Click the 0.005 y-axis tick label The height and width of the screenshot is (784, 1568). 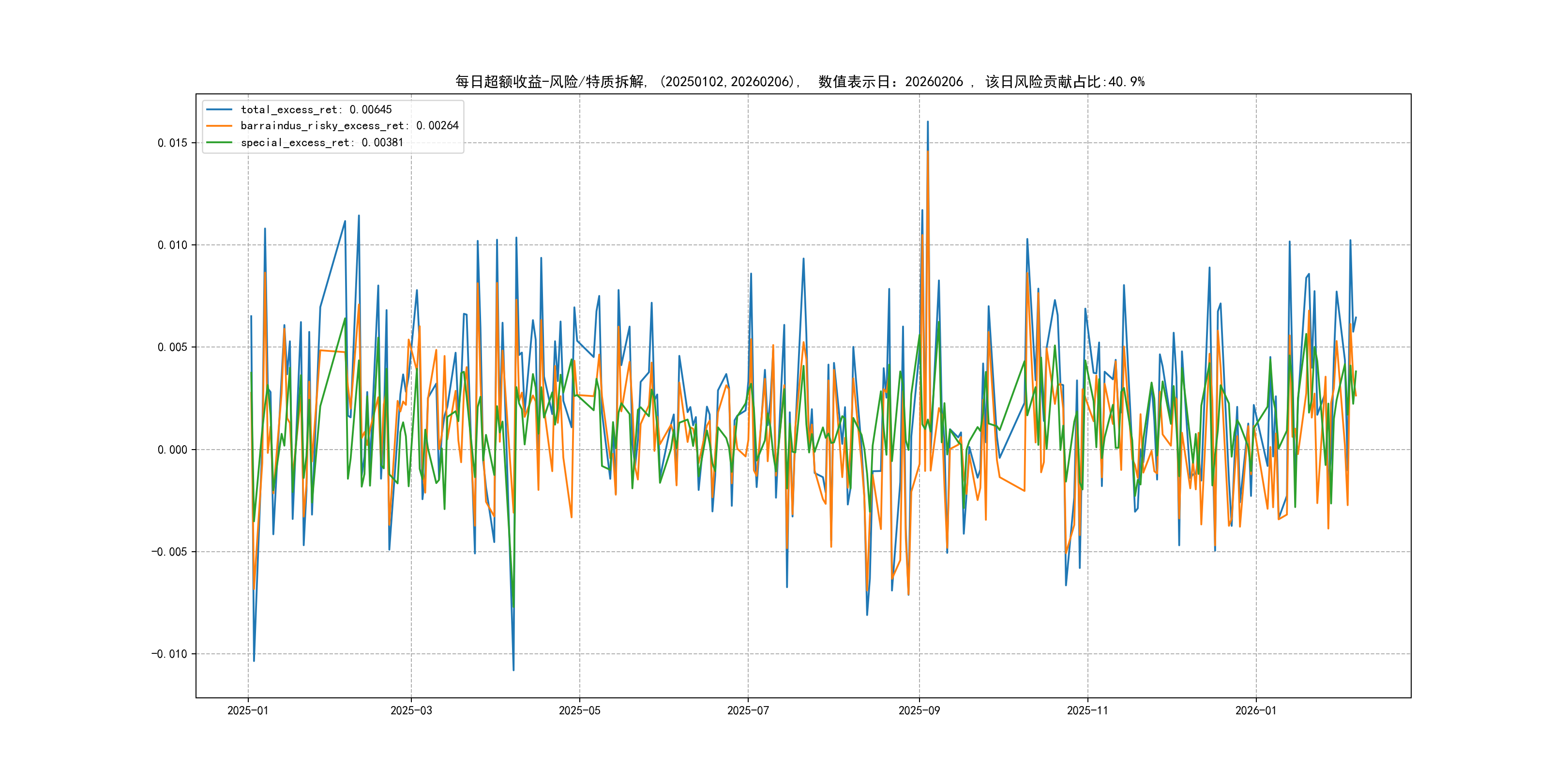pyautogui.click(x=172, y=347)
